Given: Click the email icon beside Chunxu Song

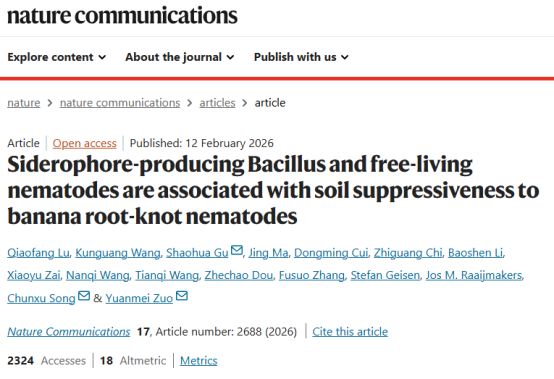Looking at the screenshot, I should point(84,295).
